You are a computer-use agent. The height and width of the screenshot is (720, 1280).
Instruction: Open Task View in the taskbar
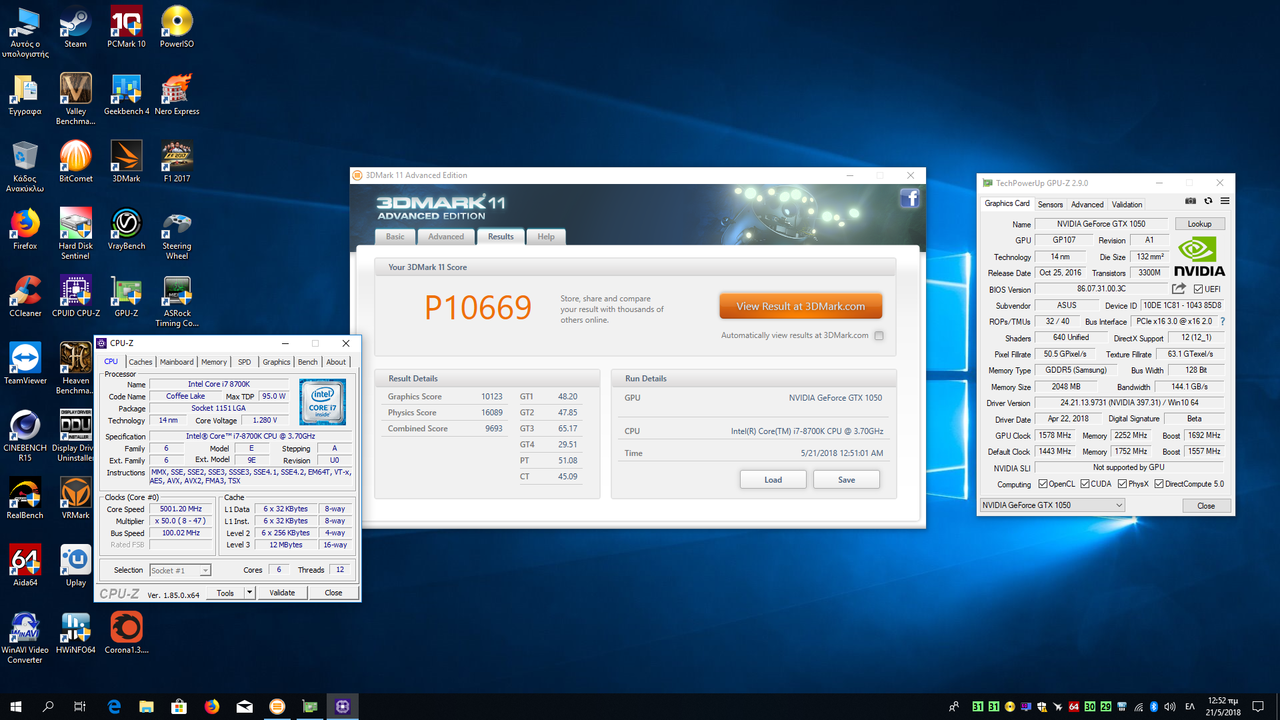point(80,707)
